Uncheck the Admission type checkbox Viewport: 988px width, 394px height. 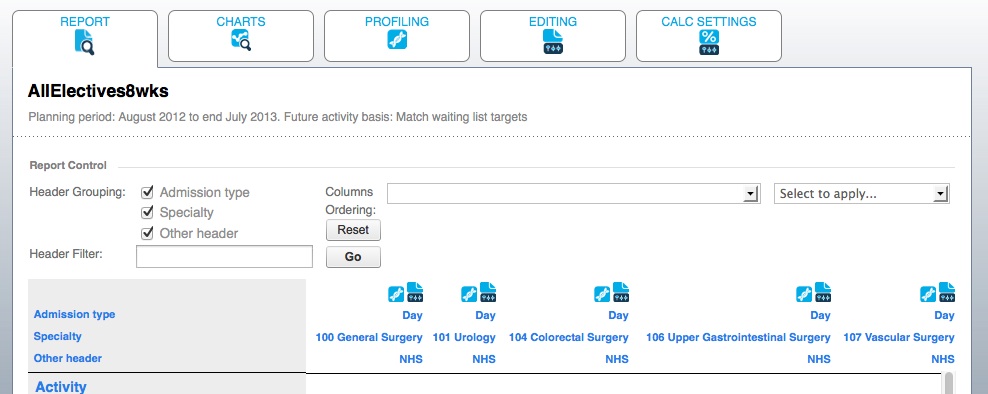pos(147,192)
